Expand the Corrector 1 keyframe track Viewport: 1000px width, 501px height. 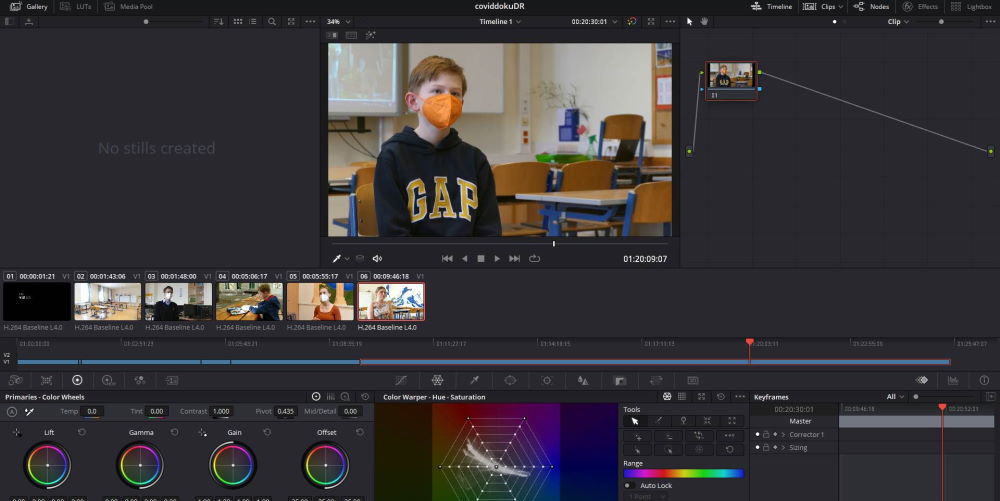pyautogui.click(x=783, y=435)
